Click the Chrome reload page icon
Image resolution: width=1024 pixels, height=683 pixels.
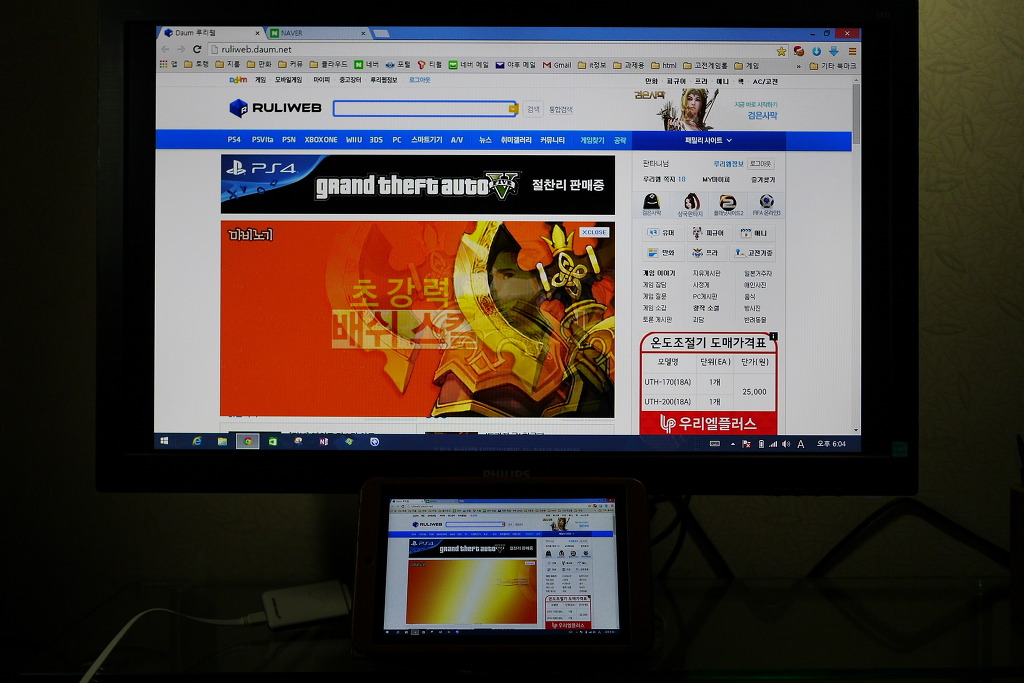(197, 49)
